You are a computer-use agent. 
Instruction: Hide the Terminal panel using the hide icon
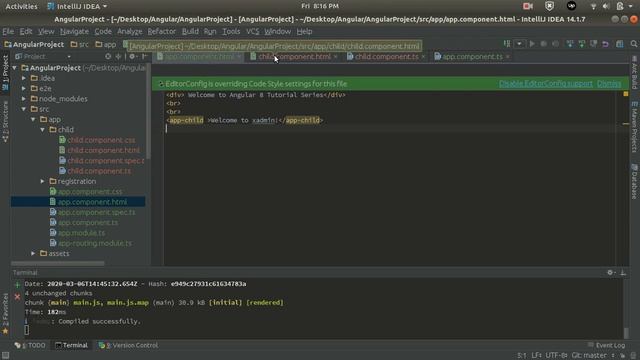coord(623,272)
